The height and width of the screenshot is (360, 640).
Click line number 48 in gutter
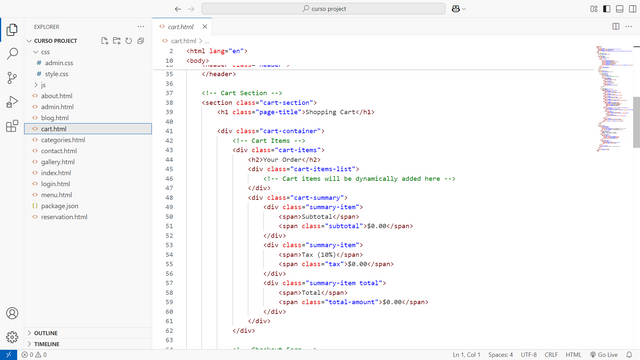click(x=169, y=198)
